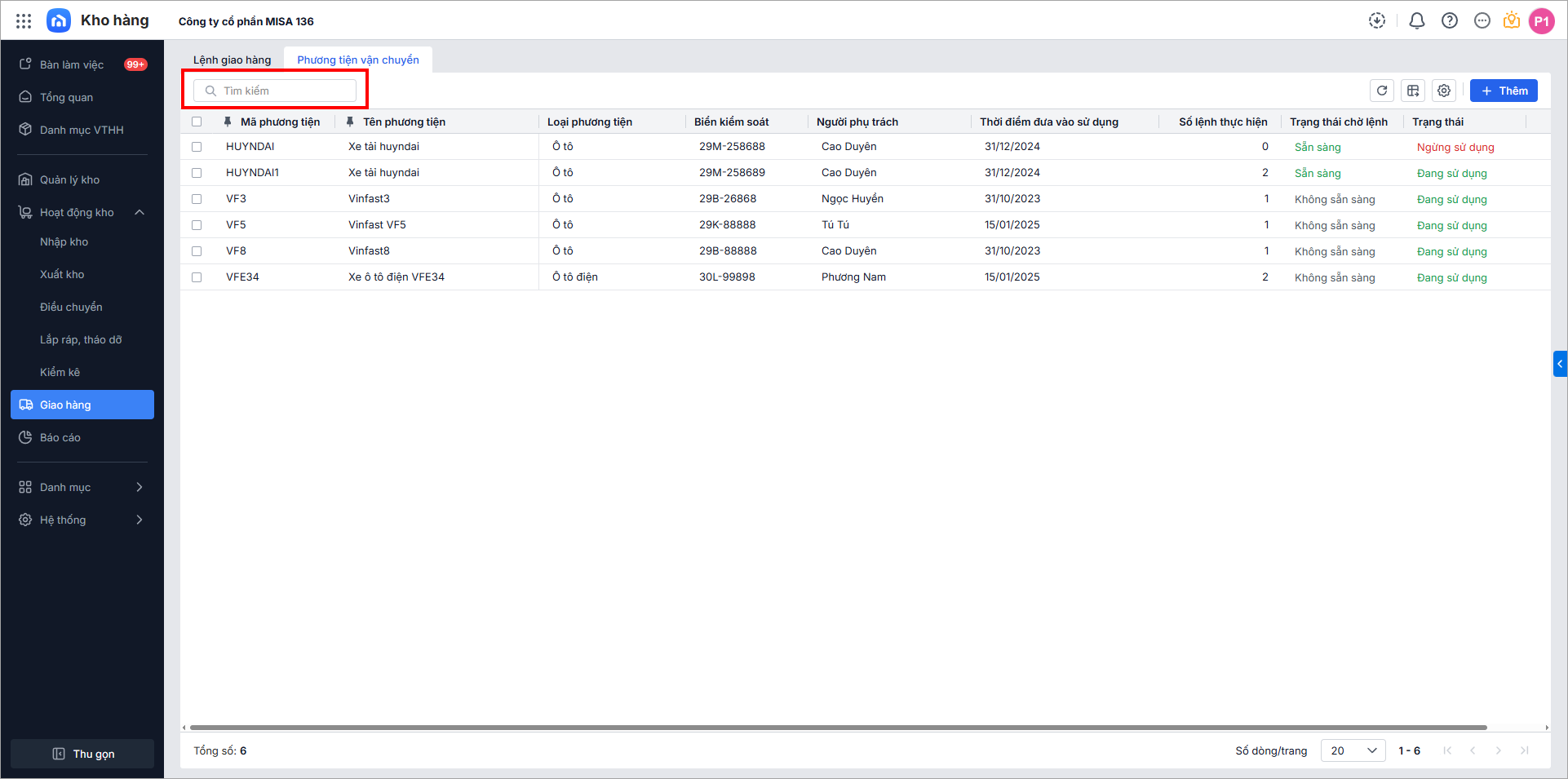Open the app launcher grid icon
The image size is (1568, 779).
[x=24, y=21]
